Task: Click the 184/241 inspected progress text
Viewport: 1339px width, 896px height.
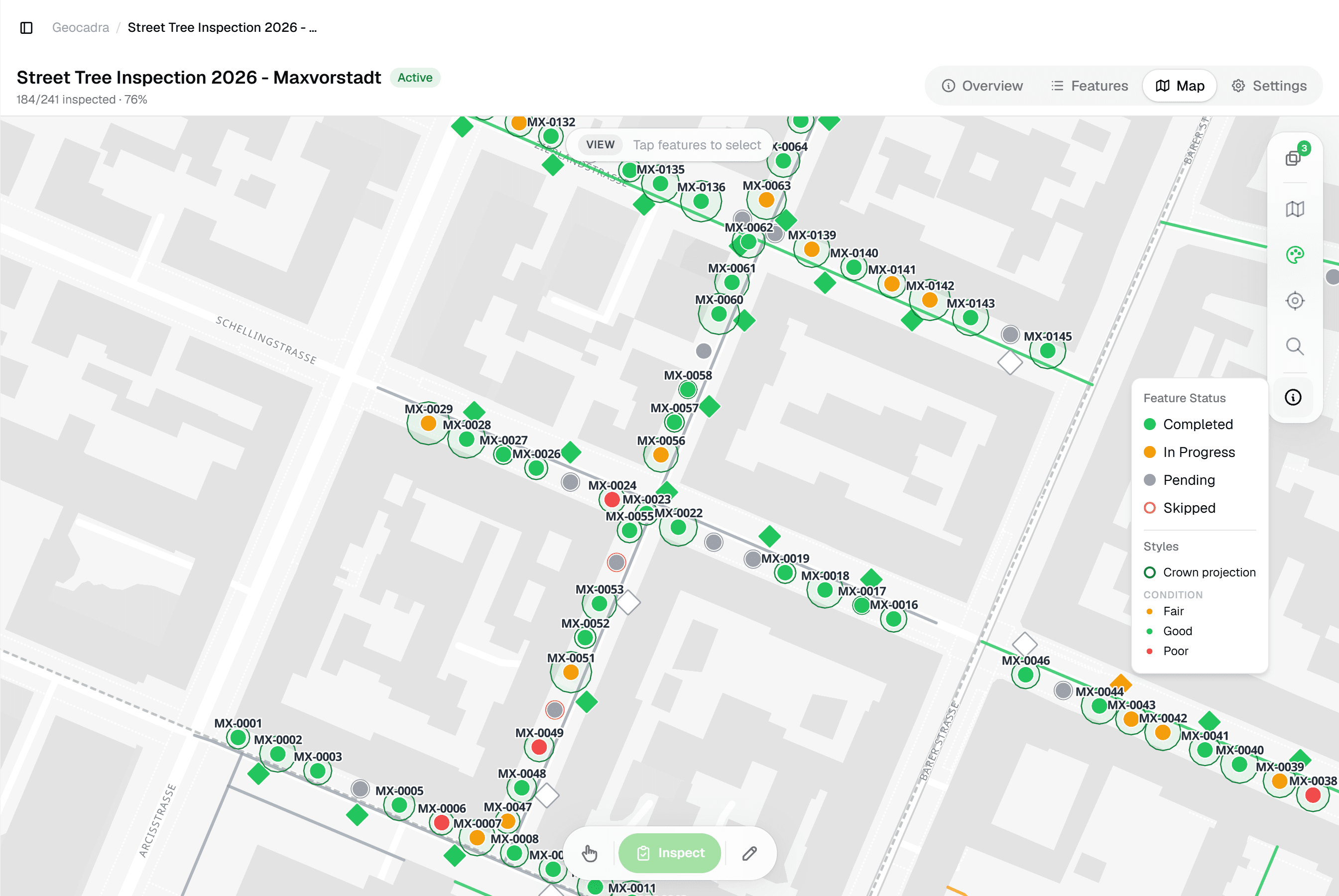Action: point(82,100)
